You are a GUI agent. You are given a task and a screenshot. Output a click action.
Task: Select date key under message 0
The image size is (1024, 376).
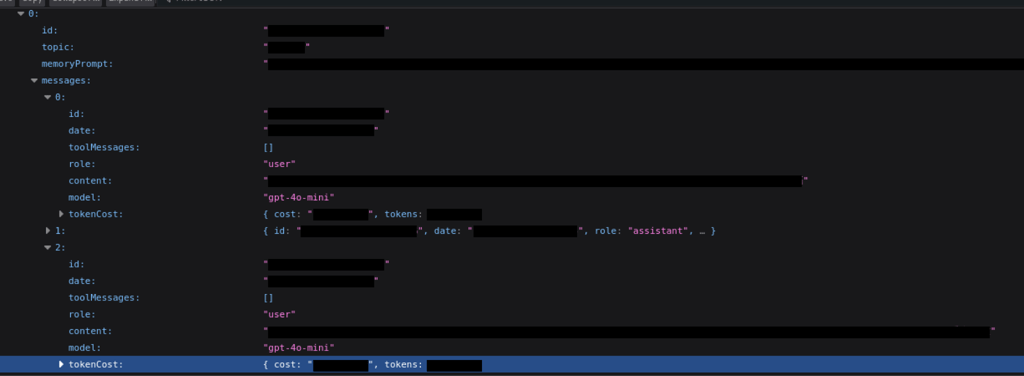pos(82,131)
